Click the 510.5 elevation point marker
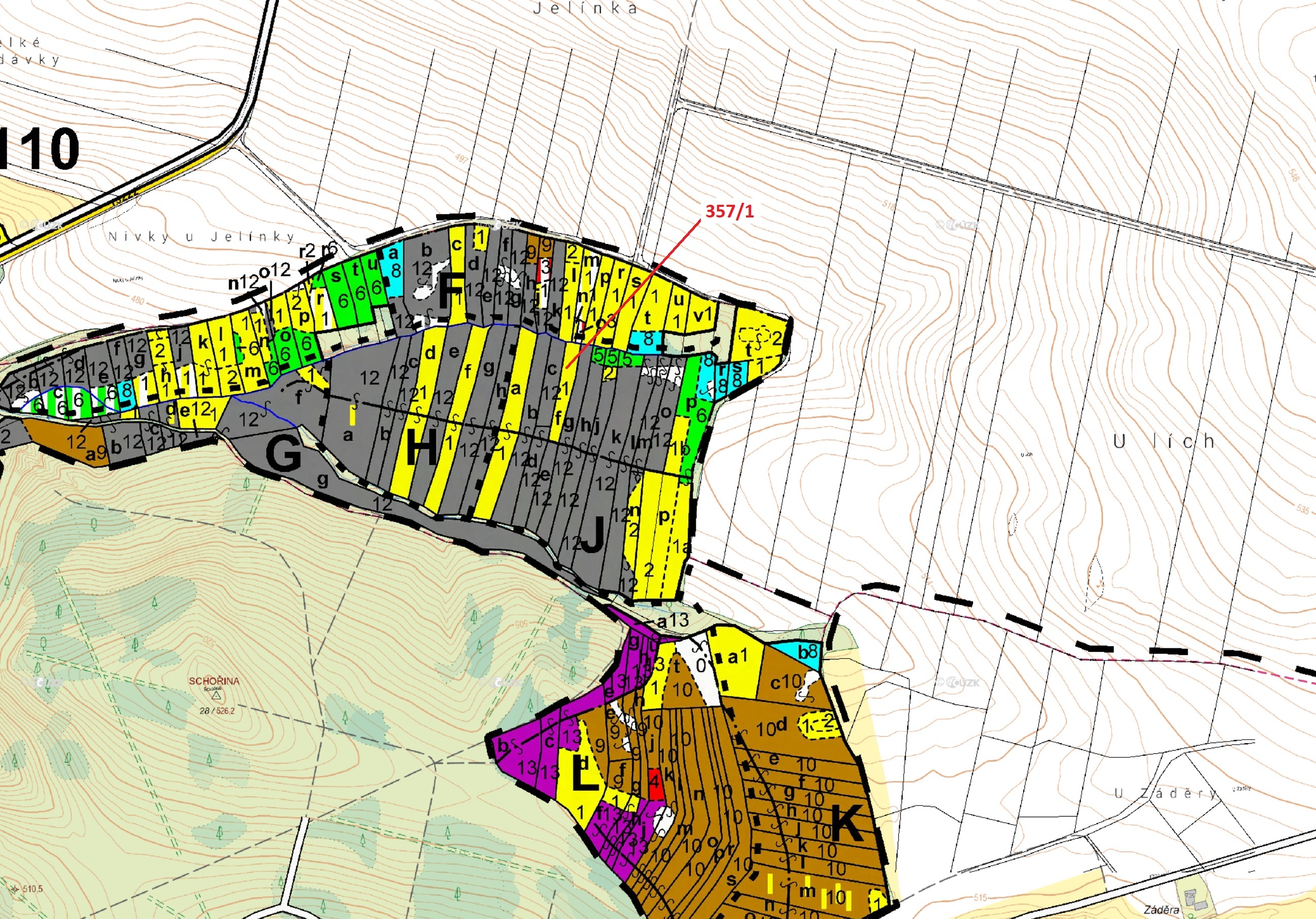The width and height of the screenshot is (1316, 919). [14, 889]
